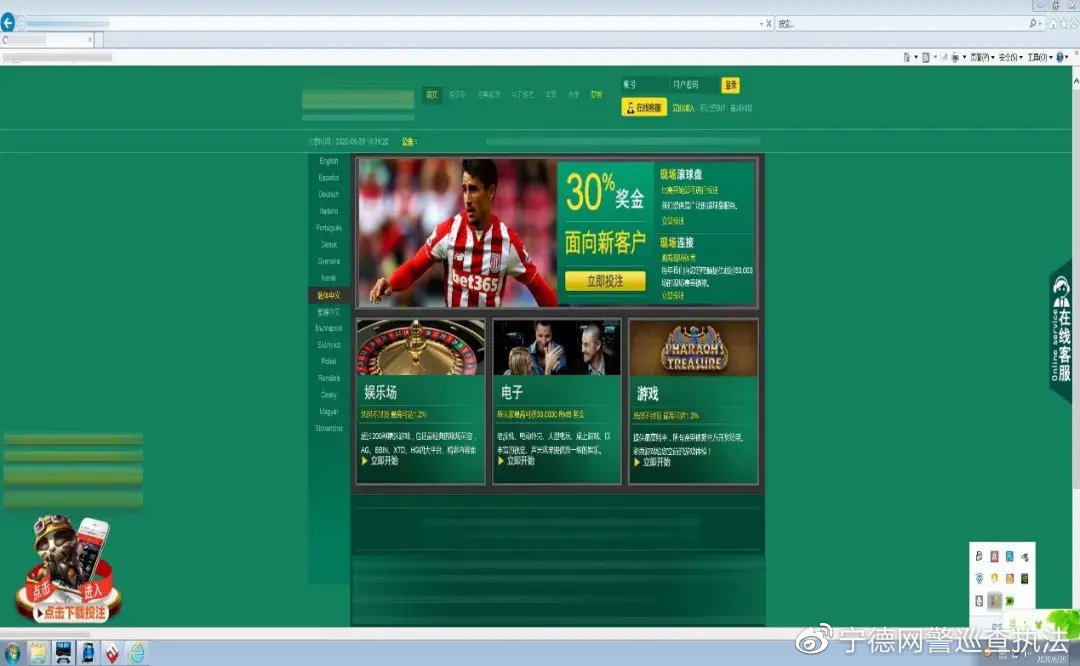Click the 现场连接 heading
The width and height of the screenshot is (1080, 666).
676,242
